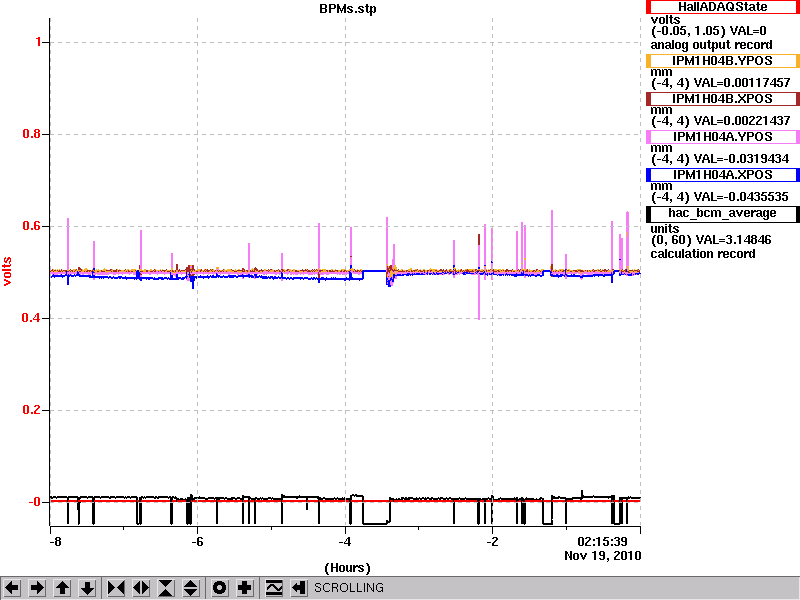Screen dimensions: 800x600
Task: Select the HallADAQState legend entry
Action: point(722,7)
